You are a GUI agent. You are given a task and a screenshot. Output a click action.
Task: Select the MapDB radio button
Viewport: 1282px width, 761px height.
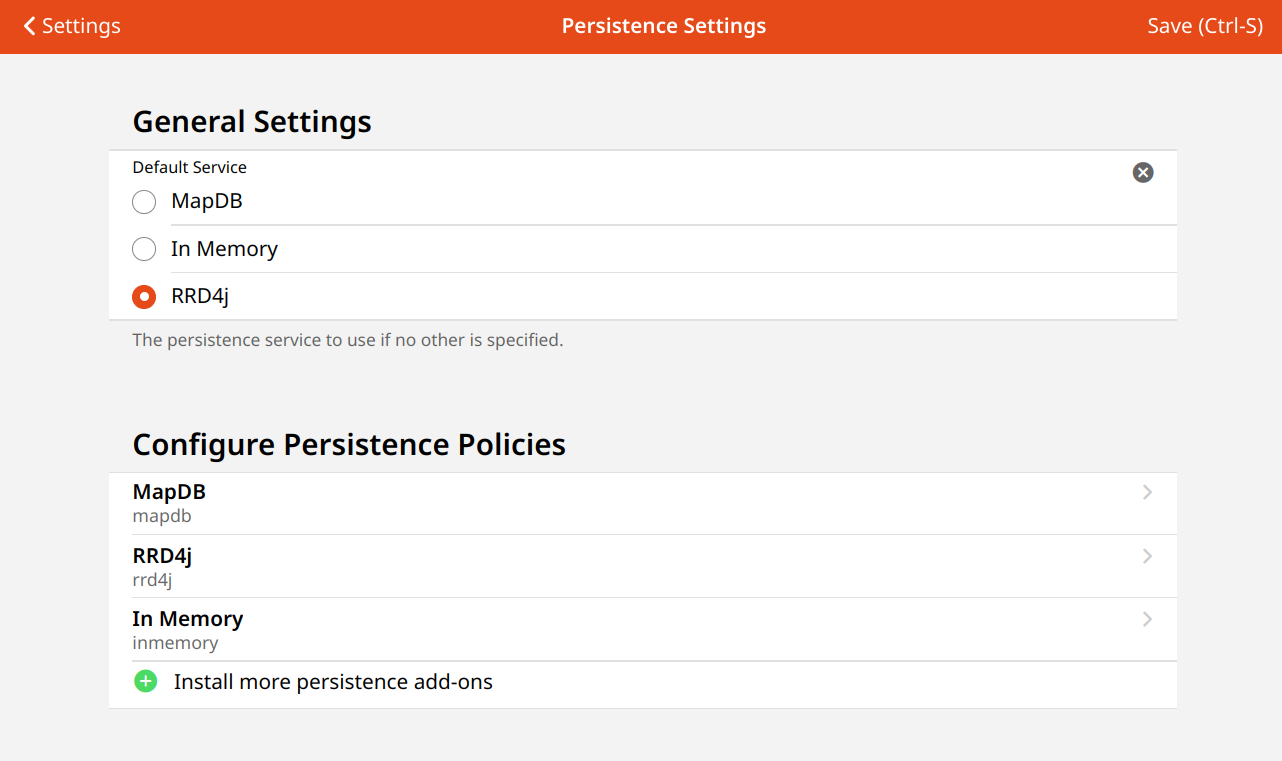point(144,202)
